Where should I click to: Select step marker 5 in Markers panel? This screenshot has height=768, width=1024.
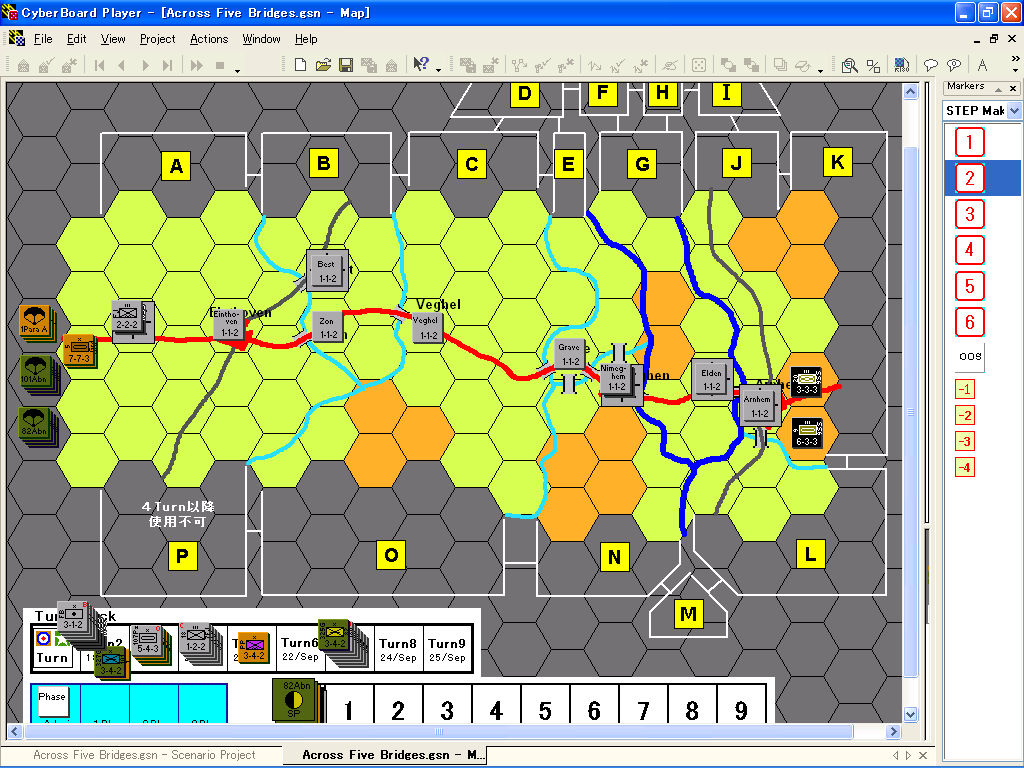pyautogui.click(x=969, y=285)
